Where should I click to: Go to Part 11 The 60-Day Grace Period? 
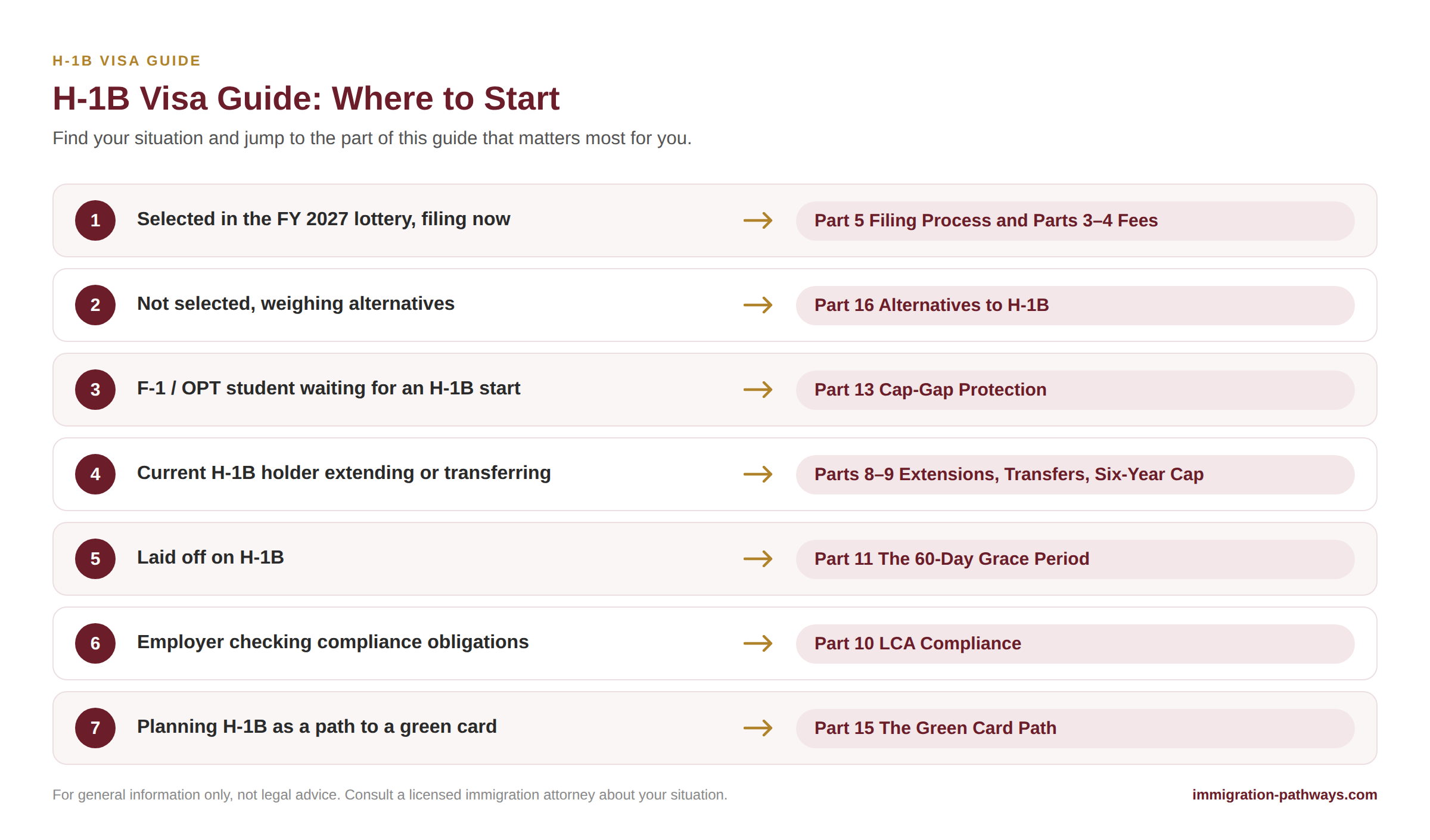point(1075,559)
